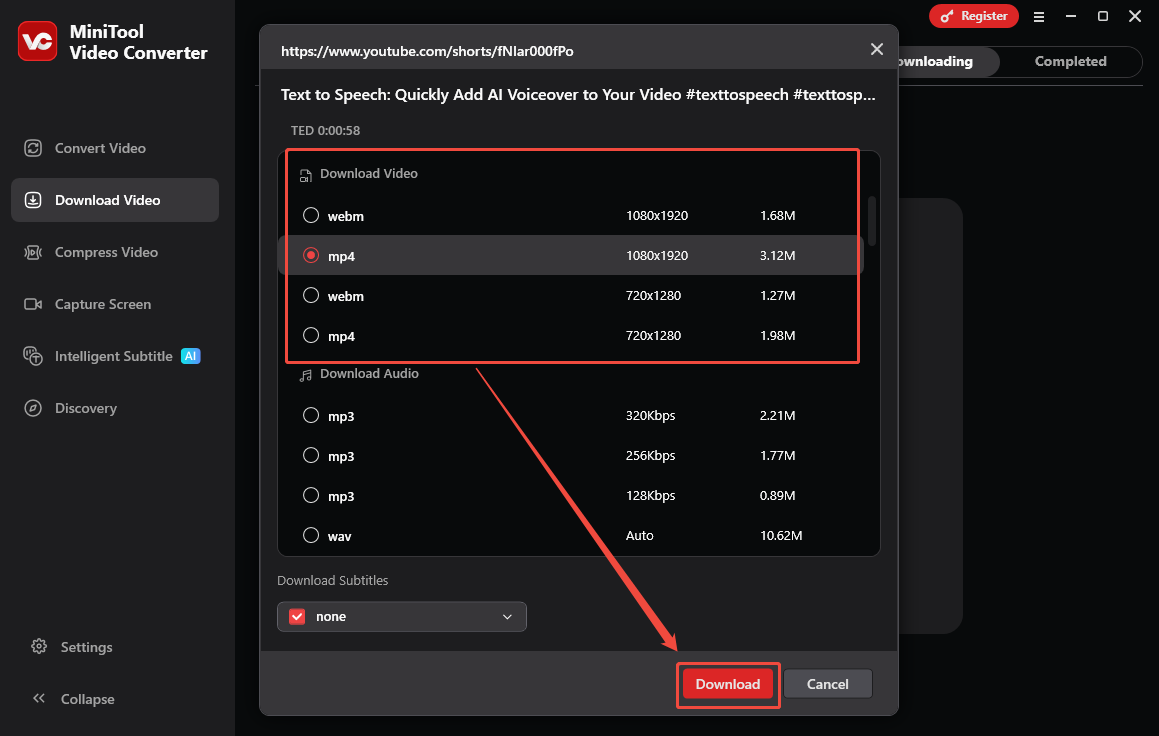This screenshot has width=1159, height=736.
Task: Choose the wav audio format
Action: (x=311, y=535)
